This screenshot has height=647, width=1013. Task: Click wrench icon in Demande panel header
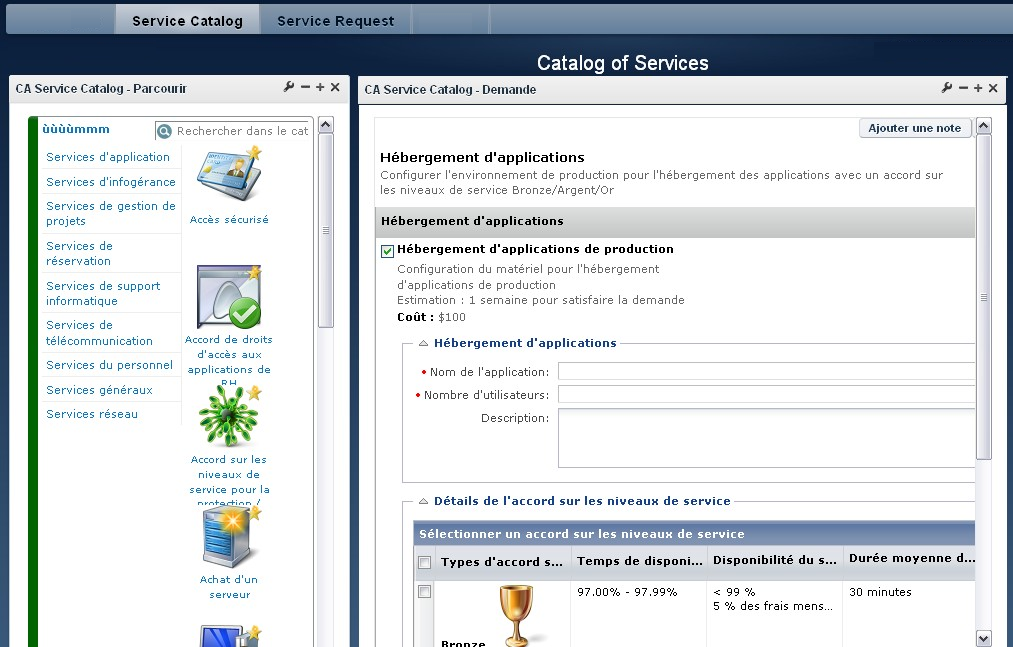pos(947,88)
